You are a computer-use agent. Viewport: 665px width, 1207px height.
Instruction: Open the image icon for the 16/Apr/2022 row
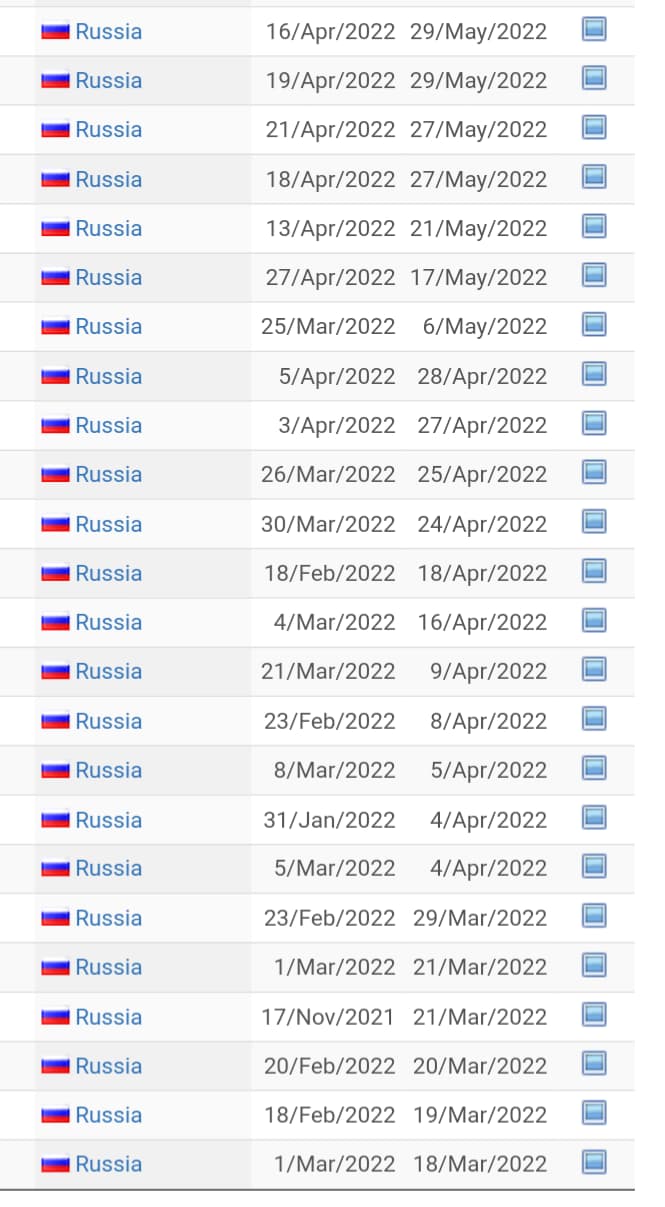594,30
